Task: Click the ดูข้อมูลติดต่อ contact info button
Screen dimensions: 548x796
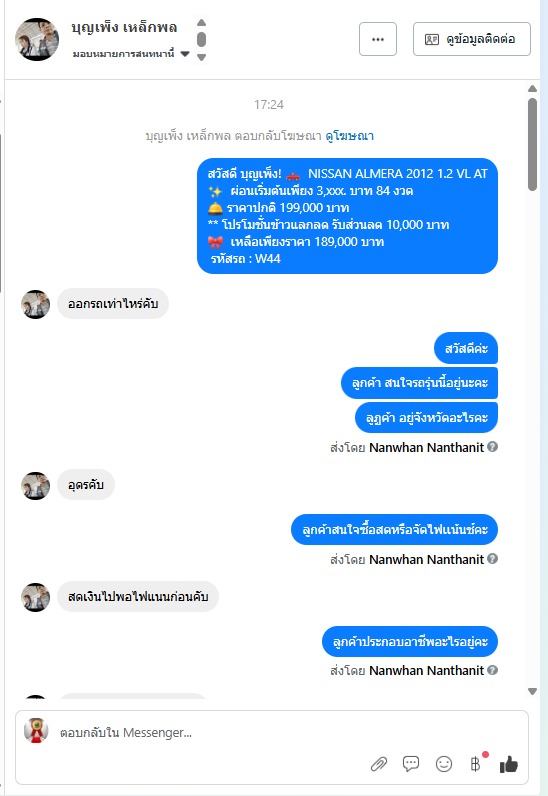Action: point(472,39)
